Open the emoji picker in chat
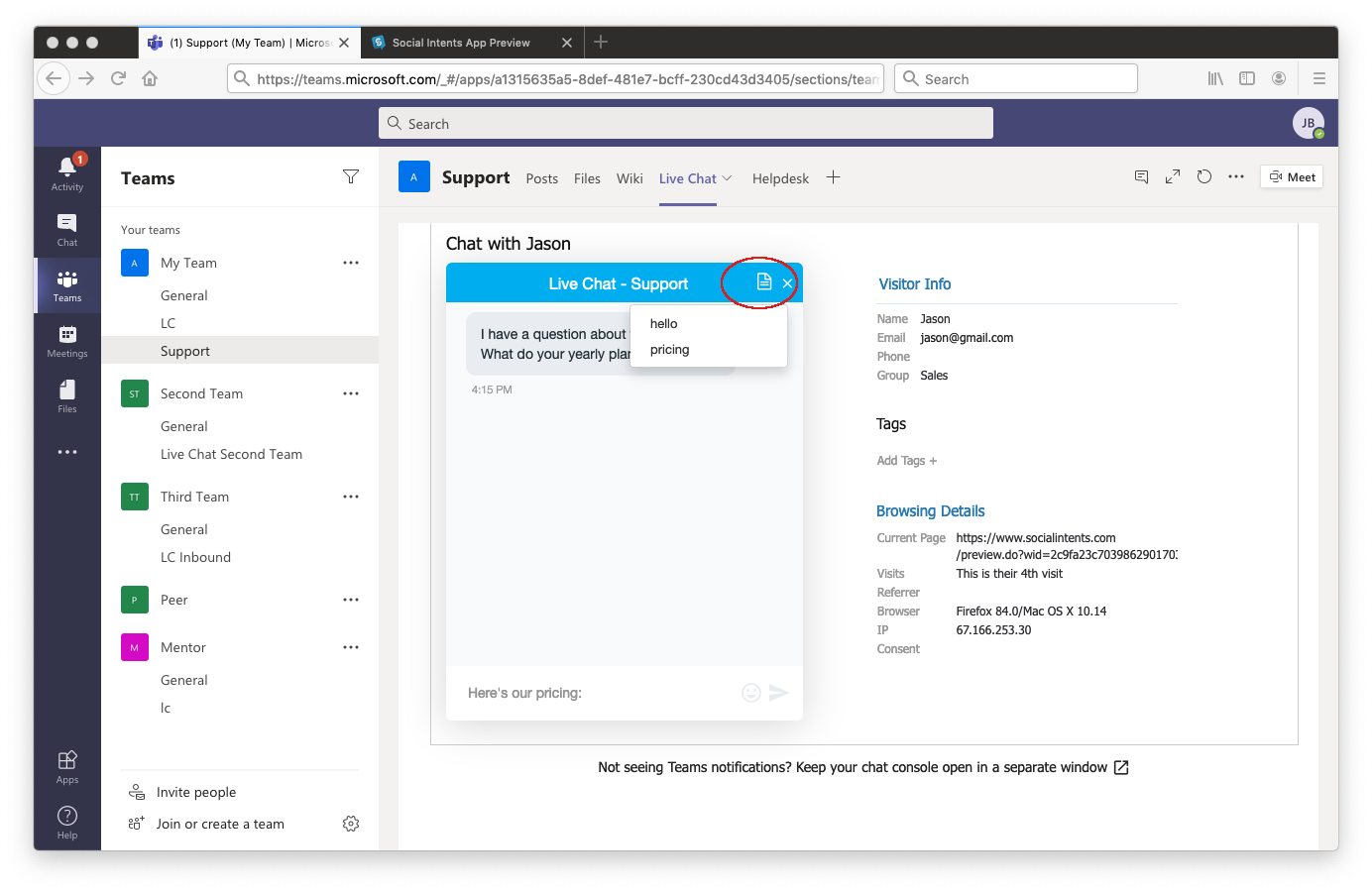Screen dimensions: 1372x892 (x=751, y=693)
